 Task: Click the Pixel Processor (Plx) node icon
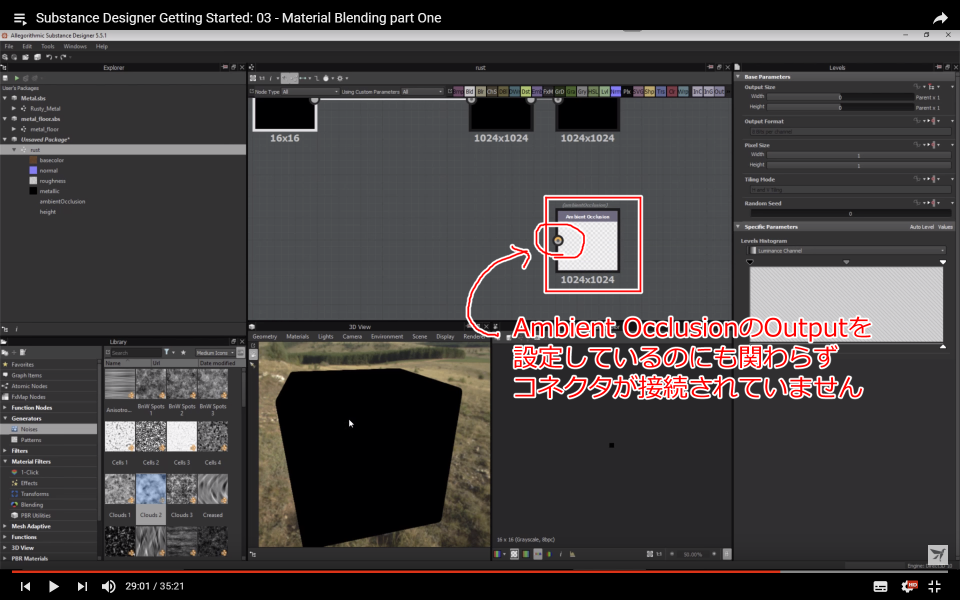click(x=627, y=91)
